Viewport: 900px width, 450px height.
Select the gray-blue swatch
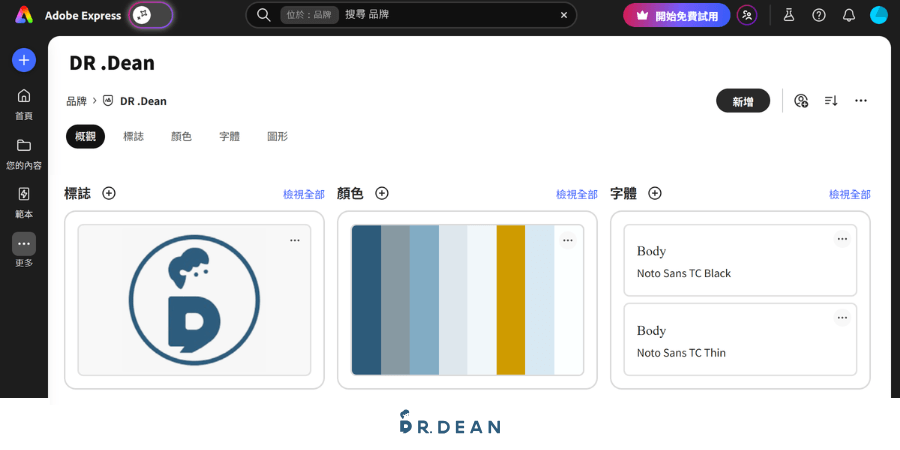point(395,300)
